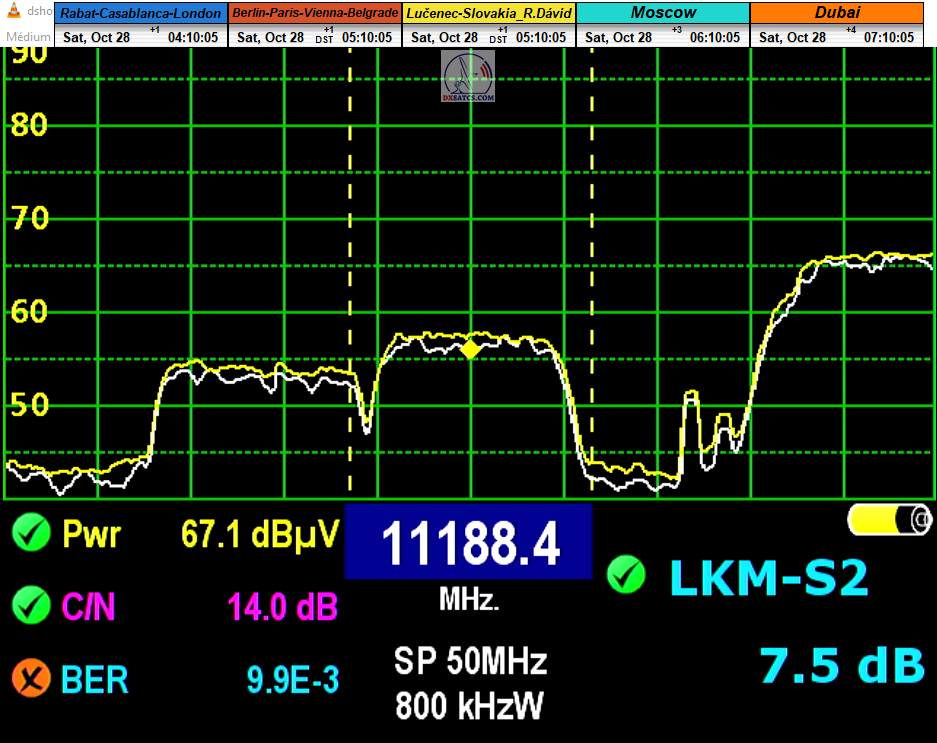Choose the Dubai clock header
937x743 pixels.
tap(837, 14)
